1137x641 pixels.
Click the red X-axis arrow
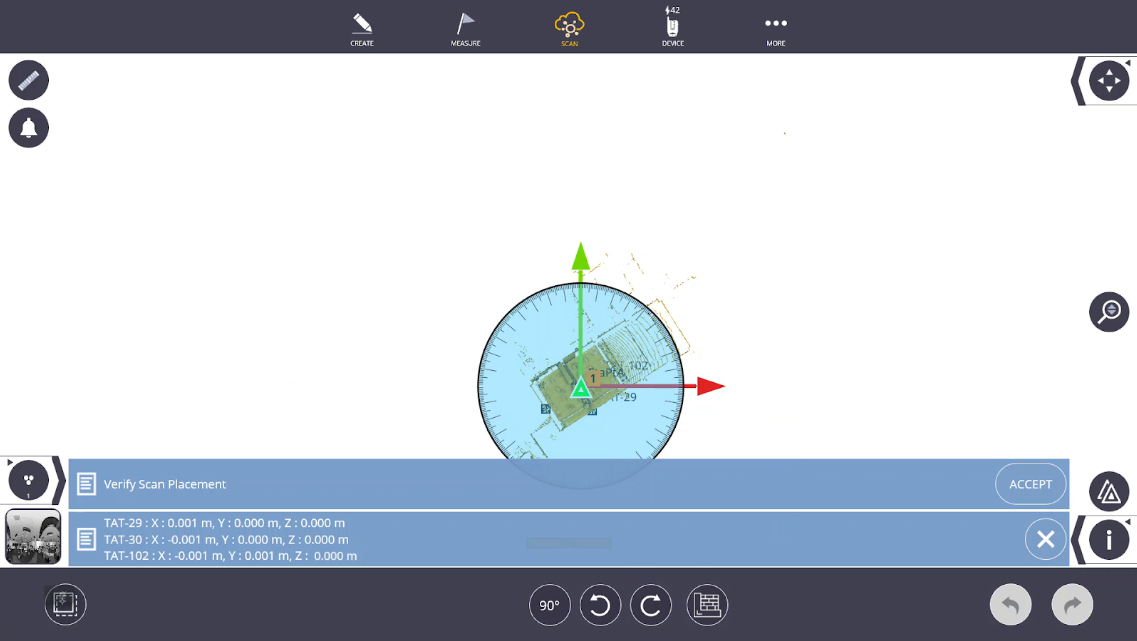click(x=711, y=386)
